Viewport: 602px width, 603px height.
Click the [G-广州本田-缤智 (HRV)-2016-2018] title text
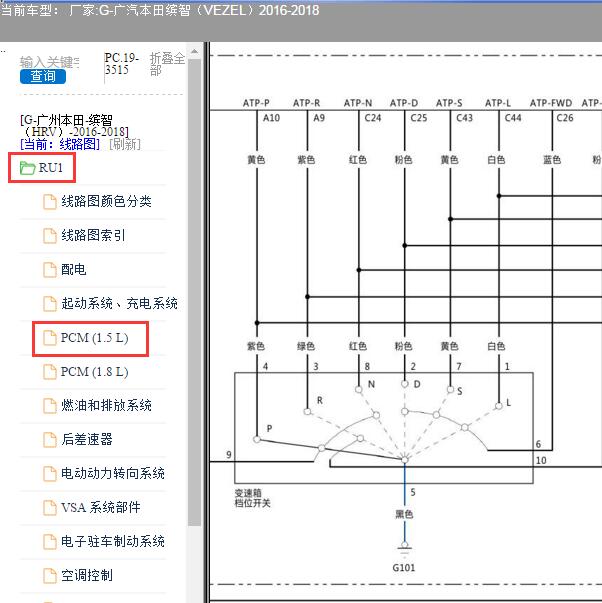(x=74, y=126)
